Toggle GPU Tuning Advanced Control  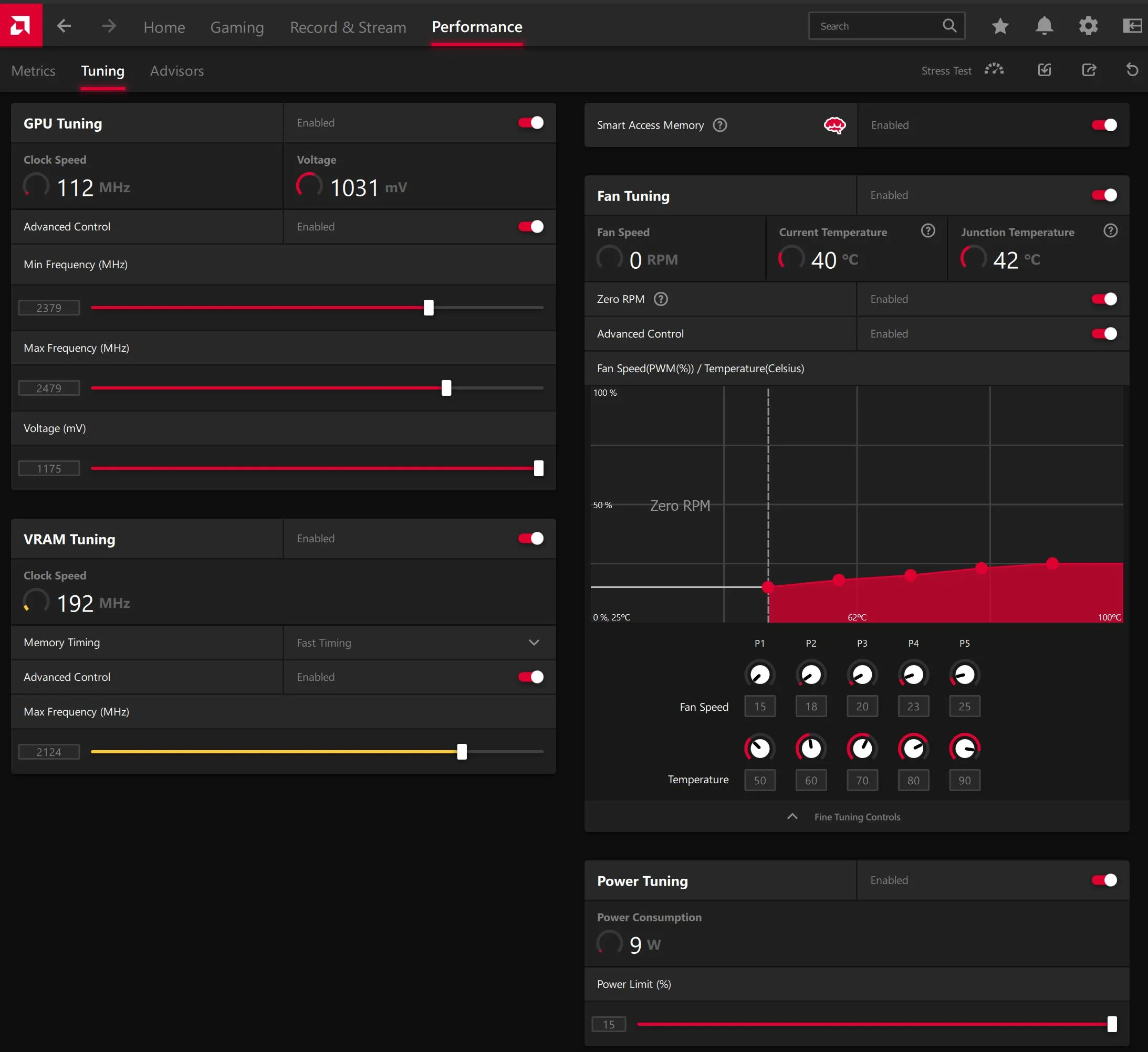(x=531, y=227)
